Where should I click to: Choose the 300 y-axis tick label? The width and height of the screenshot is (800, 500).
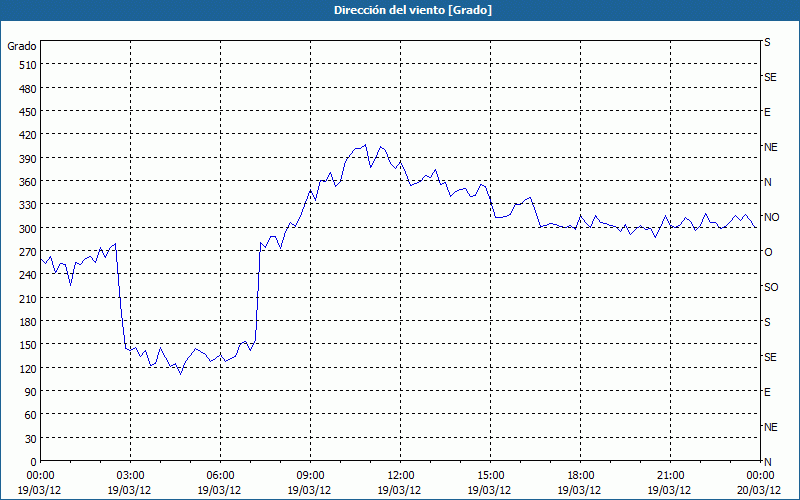[x=29, y=229]
